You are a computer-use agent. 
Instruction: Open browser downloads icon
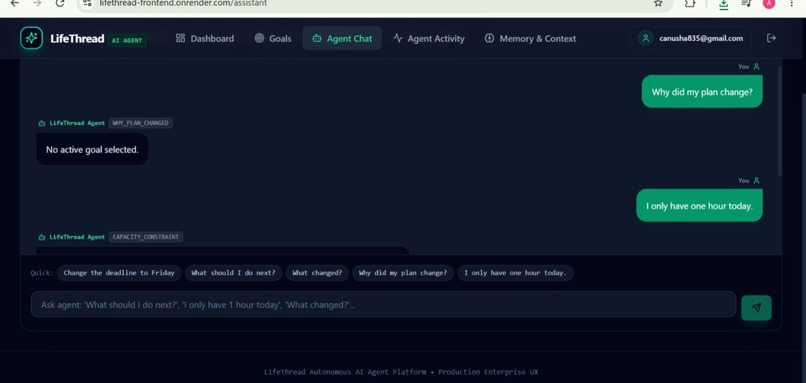[x=723, y=4]
